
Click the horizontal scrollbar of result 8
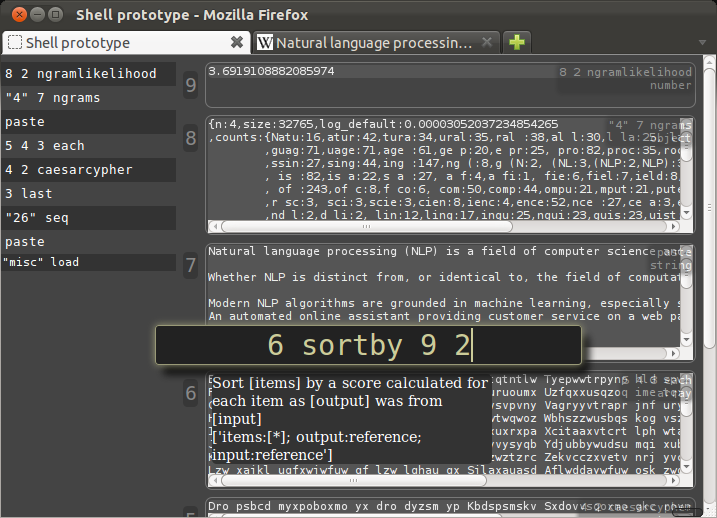[367, 226]
